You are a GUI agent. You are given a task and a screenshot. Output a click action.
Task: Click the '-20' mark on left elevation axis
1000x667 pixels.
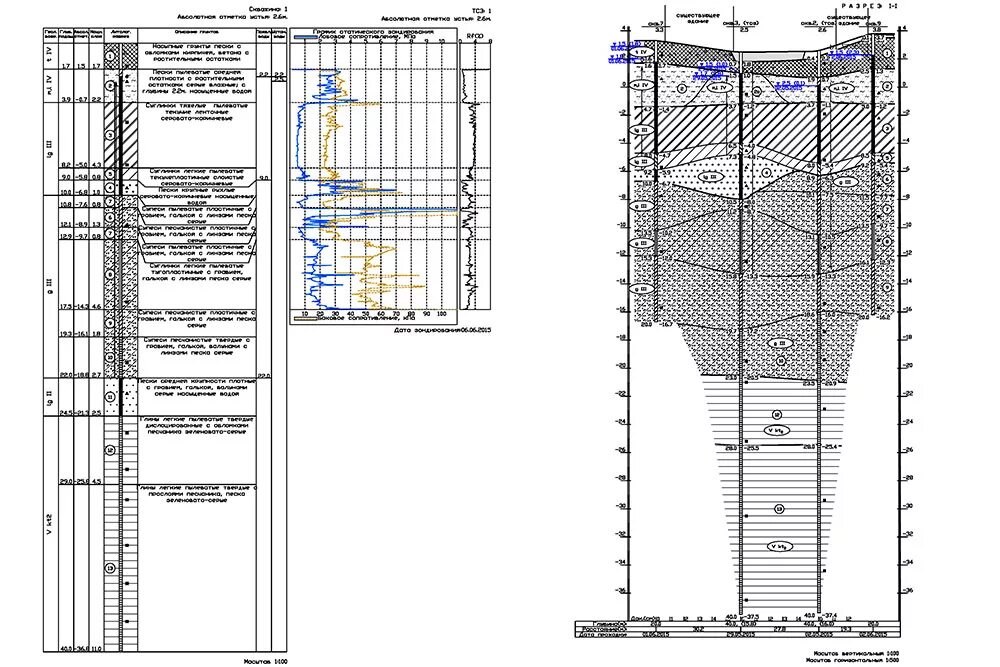(x=619, y=366)
